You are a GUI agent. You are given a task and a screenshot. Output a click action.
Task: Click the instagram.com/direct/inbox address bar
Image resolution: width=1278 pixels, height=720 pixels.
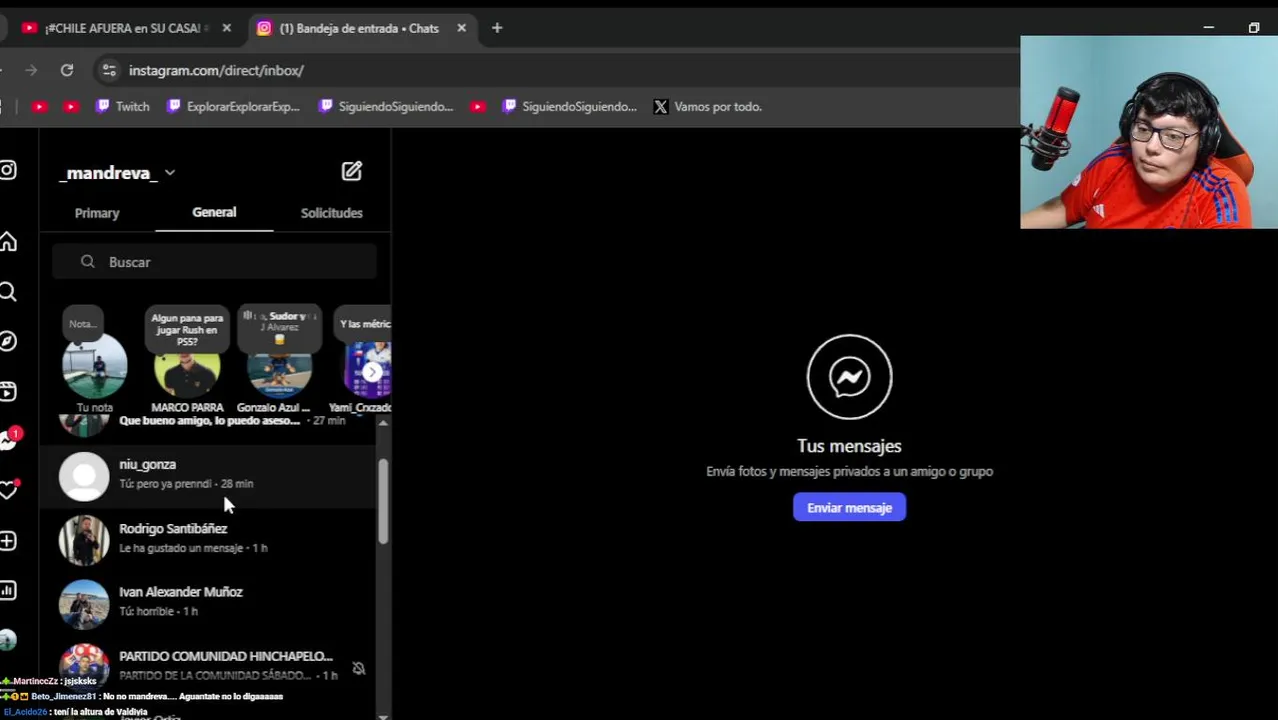click(x=215, y=70)
